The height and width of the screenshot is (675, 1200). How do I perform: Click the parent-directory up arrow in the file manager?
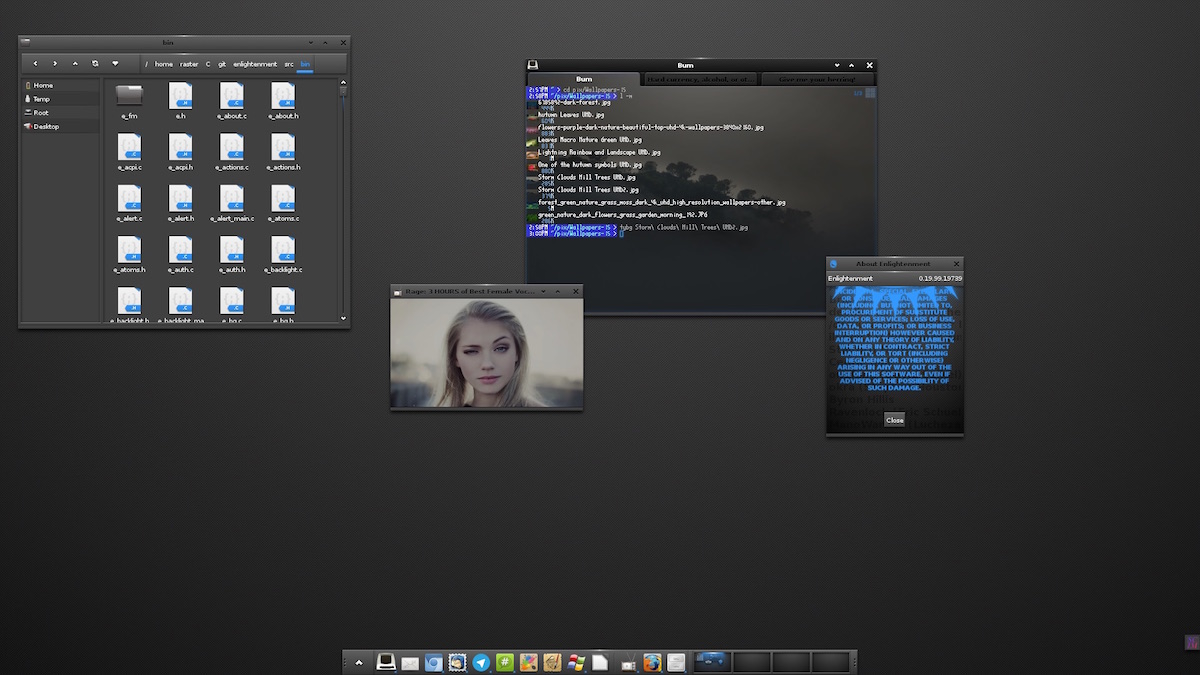[75, 63]
